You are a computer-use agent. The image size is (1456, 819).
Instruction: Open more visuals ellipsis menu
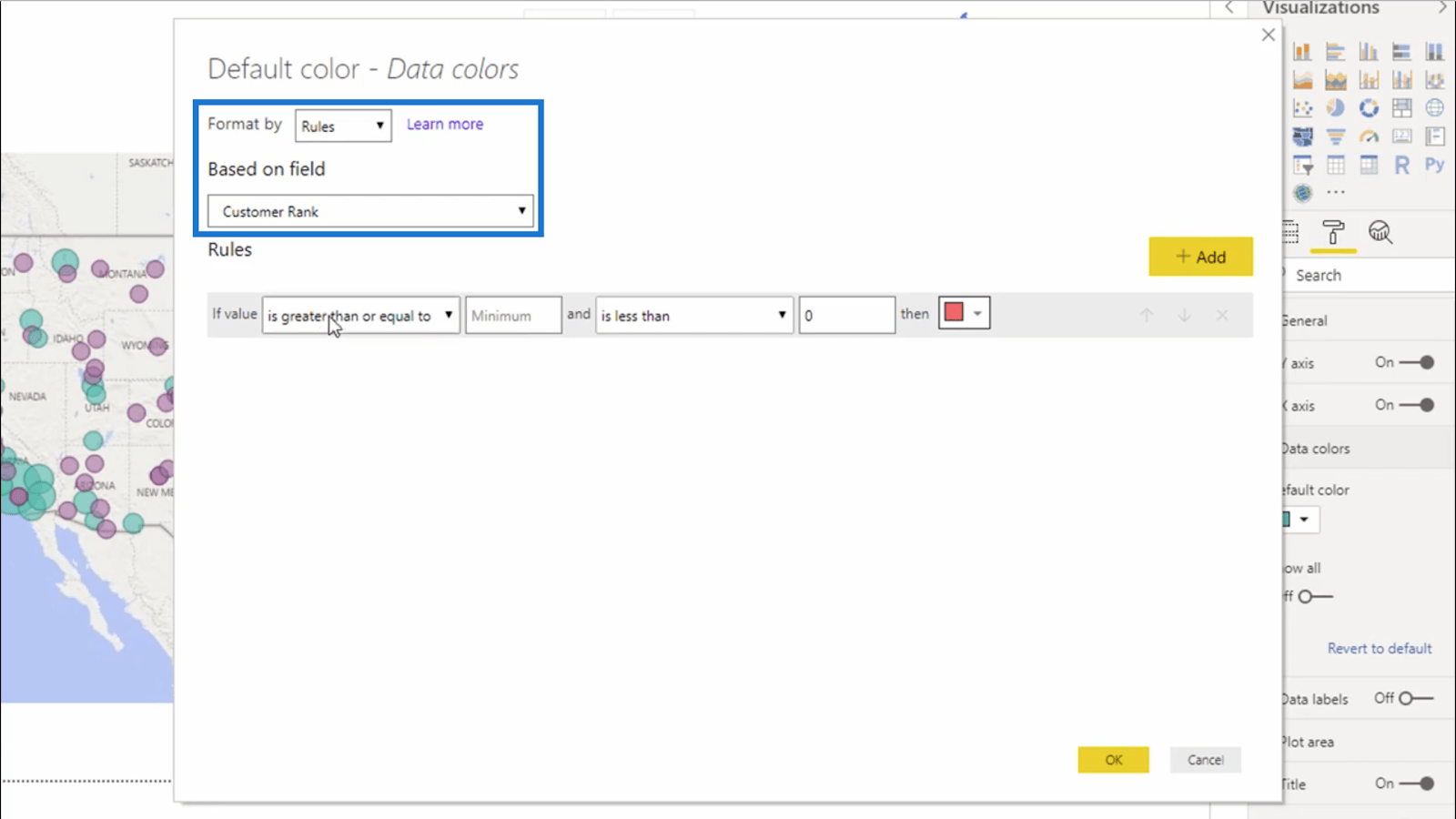point(1335,193)
